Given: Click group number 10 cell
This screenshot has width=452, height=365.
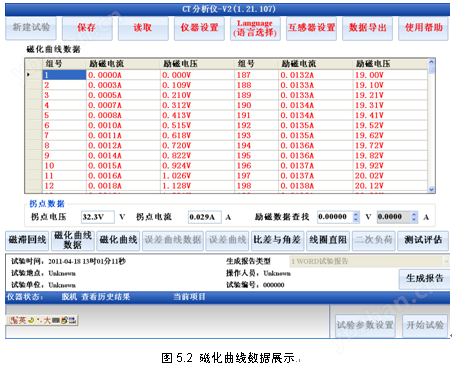Looking at the screenshot, I should (64, 166).
